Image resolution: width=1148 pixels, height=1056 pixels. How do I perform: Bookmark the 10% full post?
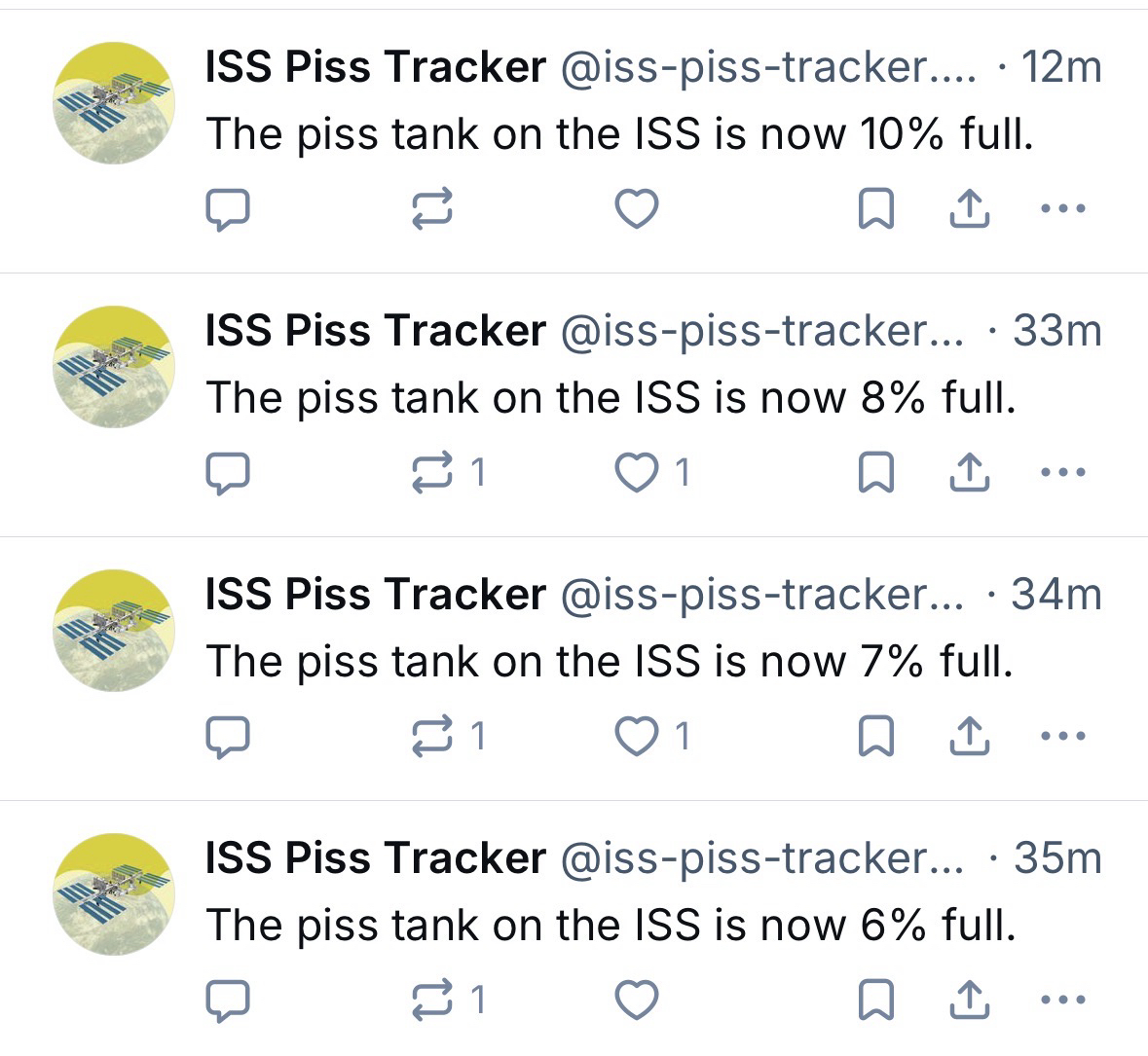point(876,209)
